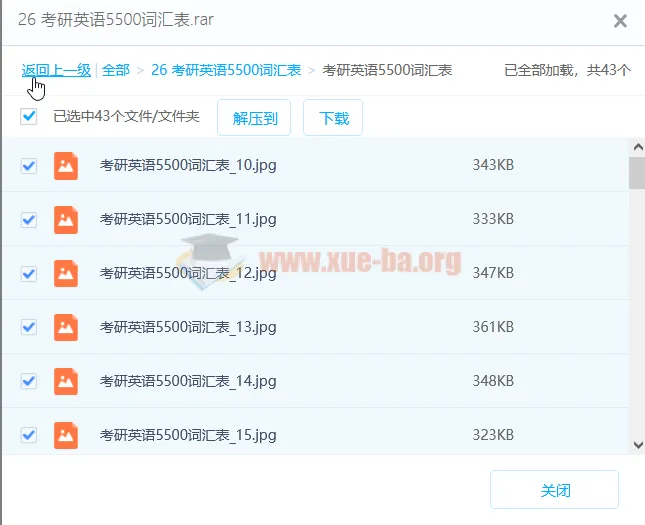Click scrollbar down arrow in file list

636,445
